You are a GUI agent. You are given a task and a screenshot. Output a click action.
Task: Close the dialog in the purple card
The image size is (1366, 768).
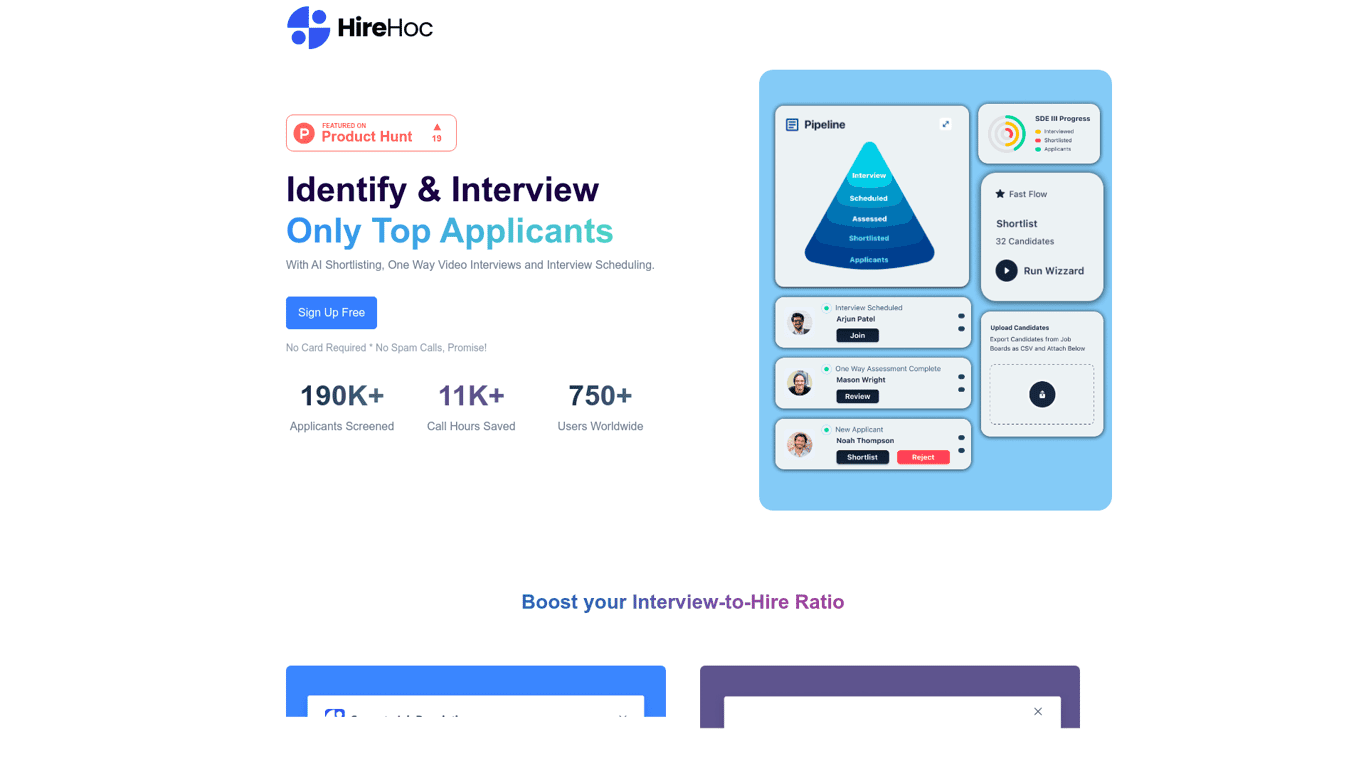[x=1038, y=712]
